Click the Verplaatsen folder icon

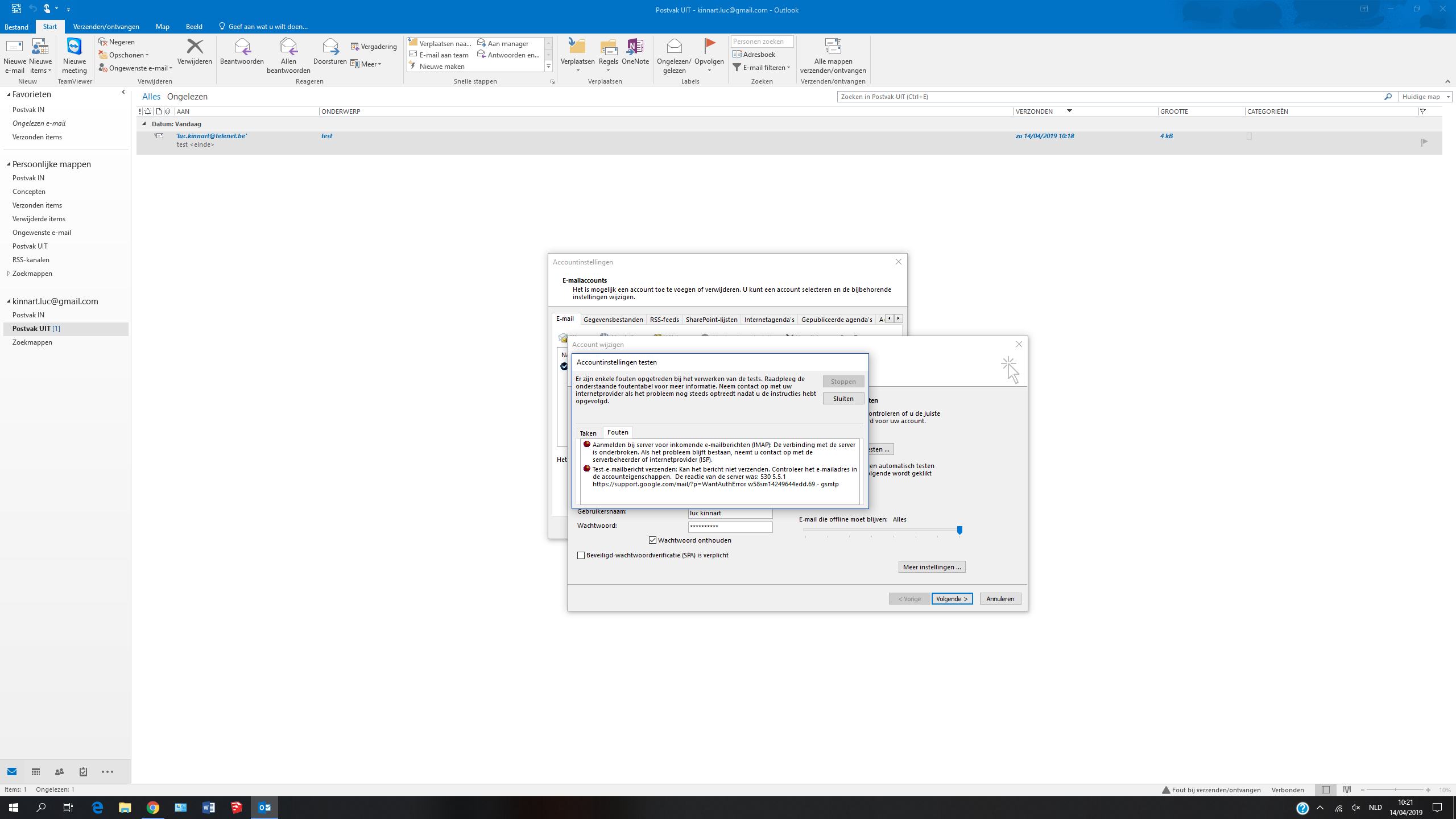(x=577, y=47)
